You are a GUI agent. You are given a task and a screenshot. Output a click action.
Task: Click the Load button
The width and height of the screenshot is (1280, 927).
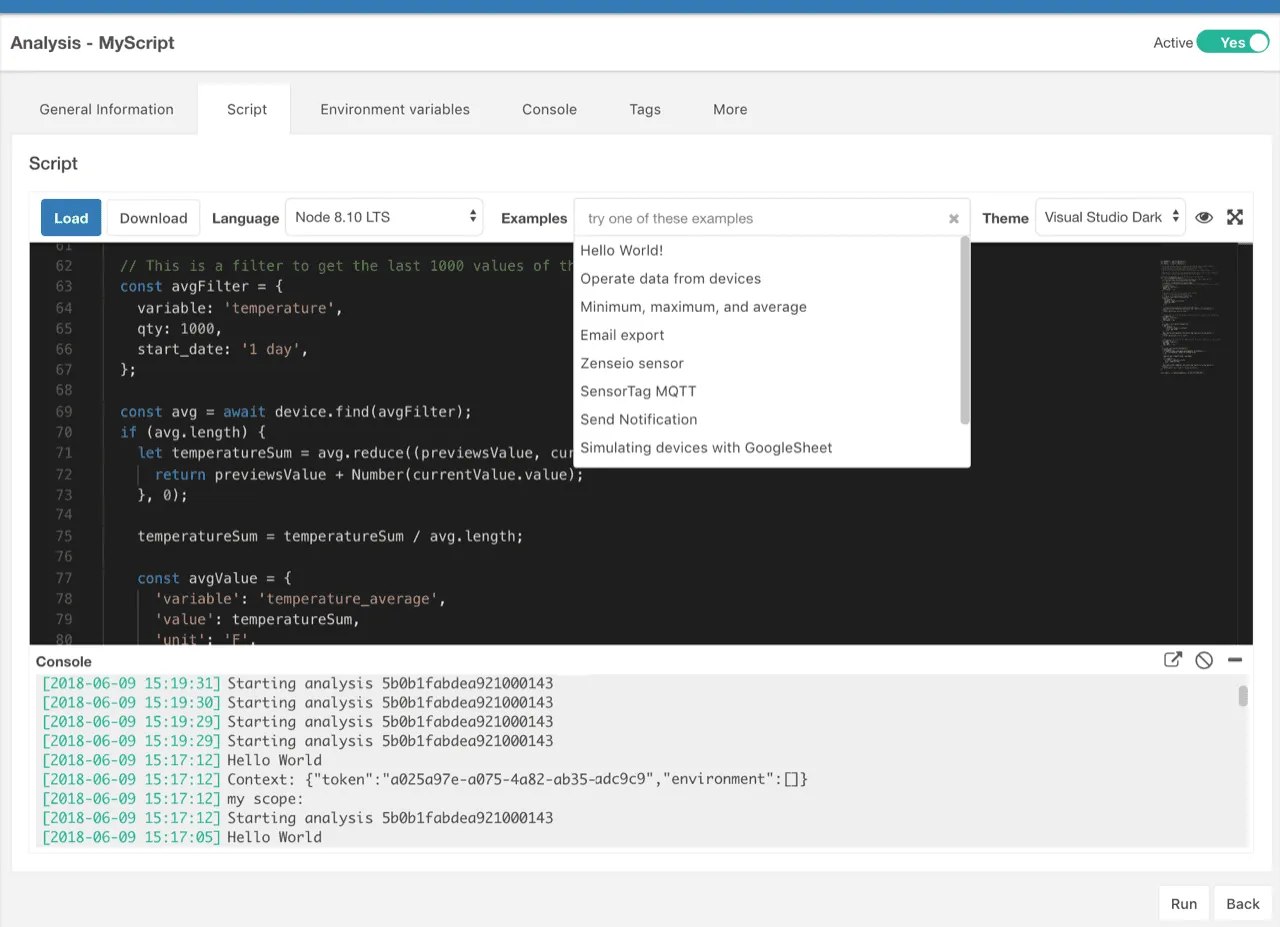[x=70, y=217]
